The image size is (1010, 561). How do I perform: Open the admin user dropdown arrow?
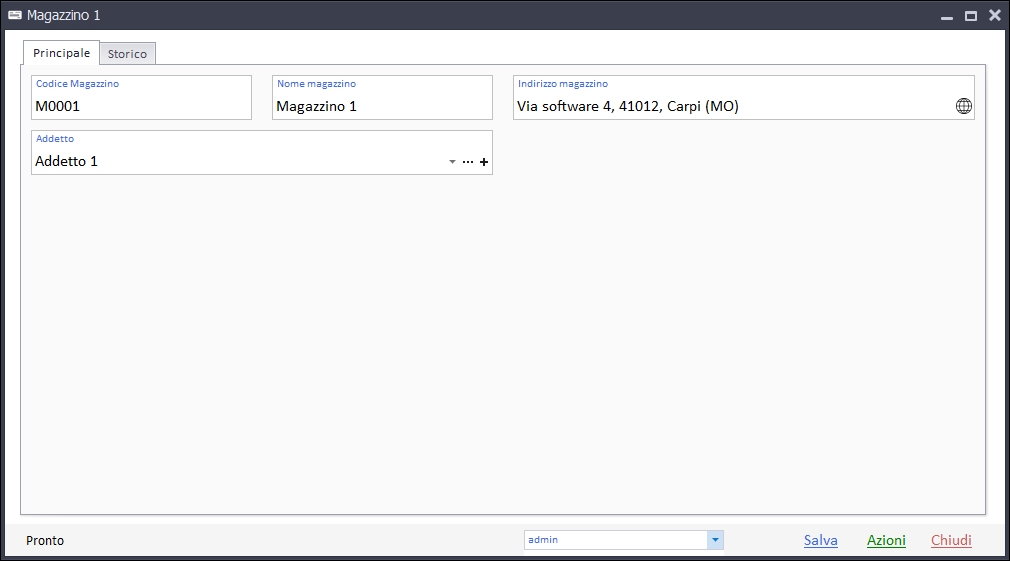(715, 540)
